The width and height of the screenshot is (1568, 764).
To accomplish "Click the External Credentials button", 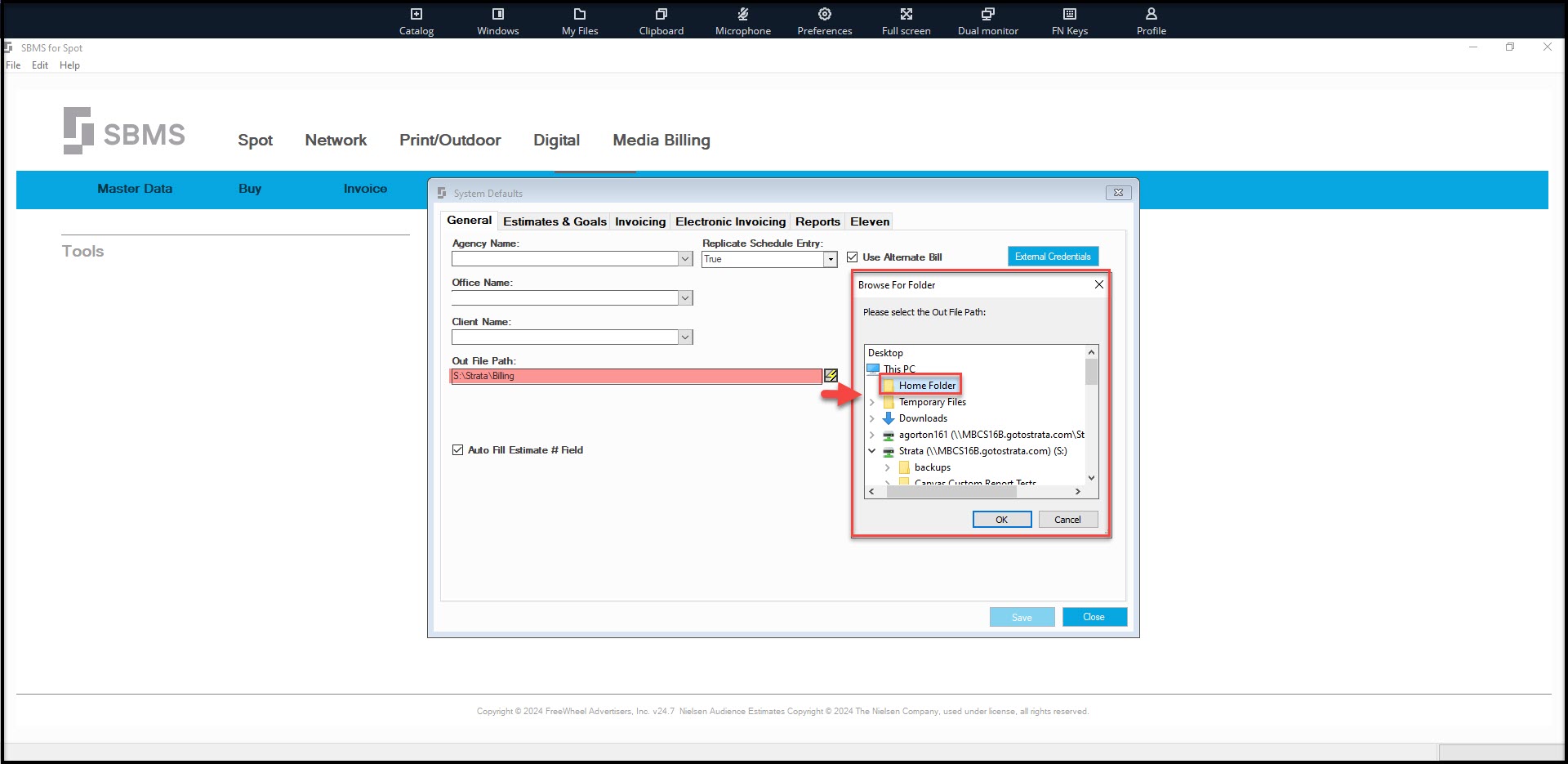I will point(1053,257).
